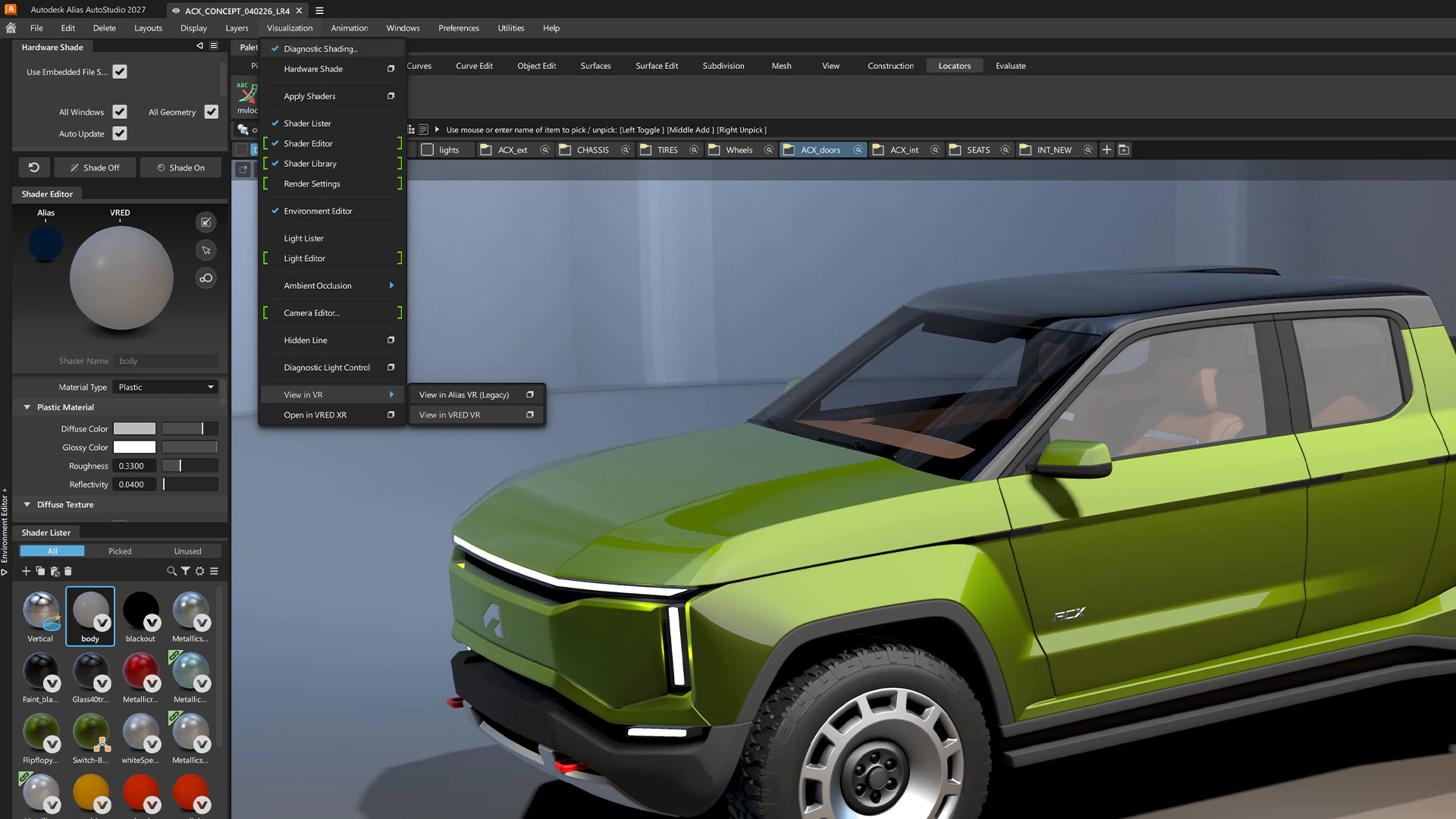Expand the View in VR submenu
The width and height of the screenshot is (1456, 819).
[x=331, y=395]
